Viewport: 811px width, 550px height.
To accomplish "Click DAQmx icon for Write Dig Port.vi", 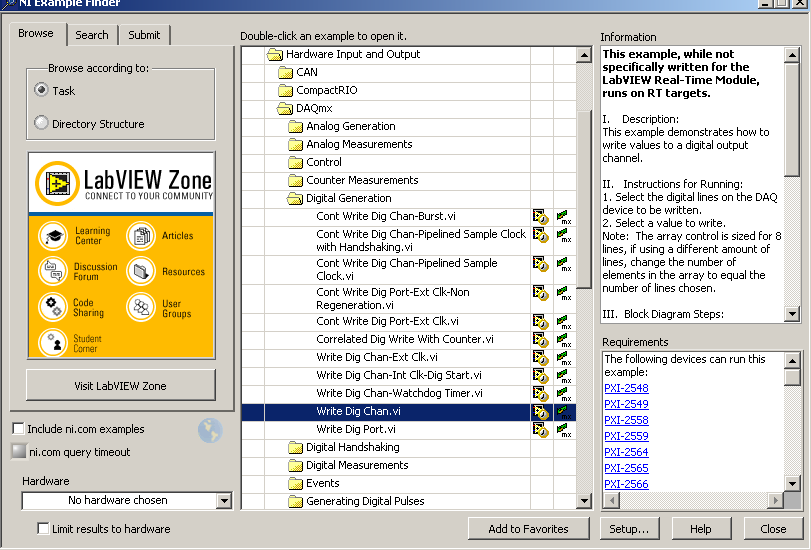I will (x=564, y=430).
